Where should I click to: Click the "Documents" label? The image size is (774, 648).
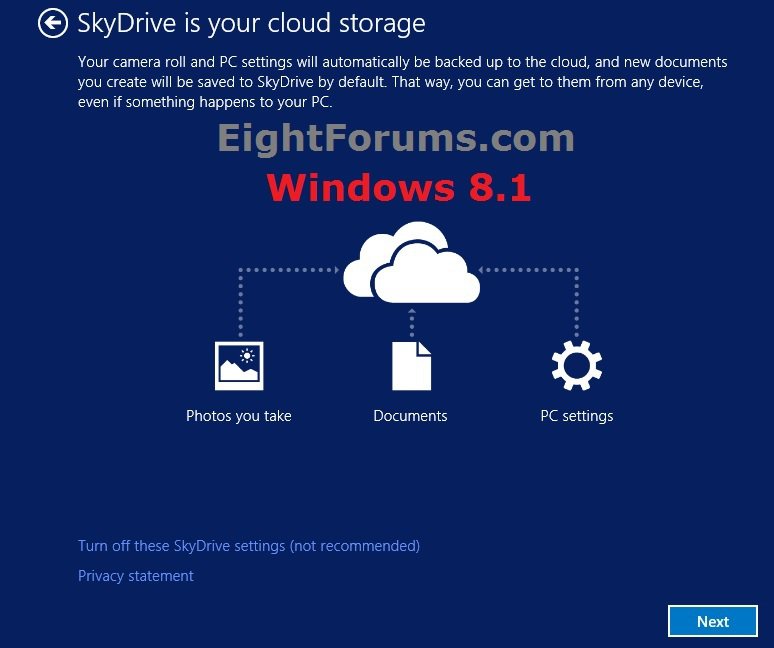(x=410, y=416)
